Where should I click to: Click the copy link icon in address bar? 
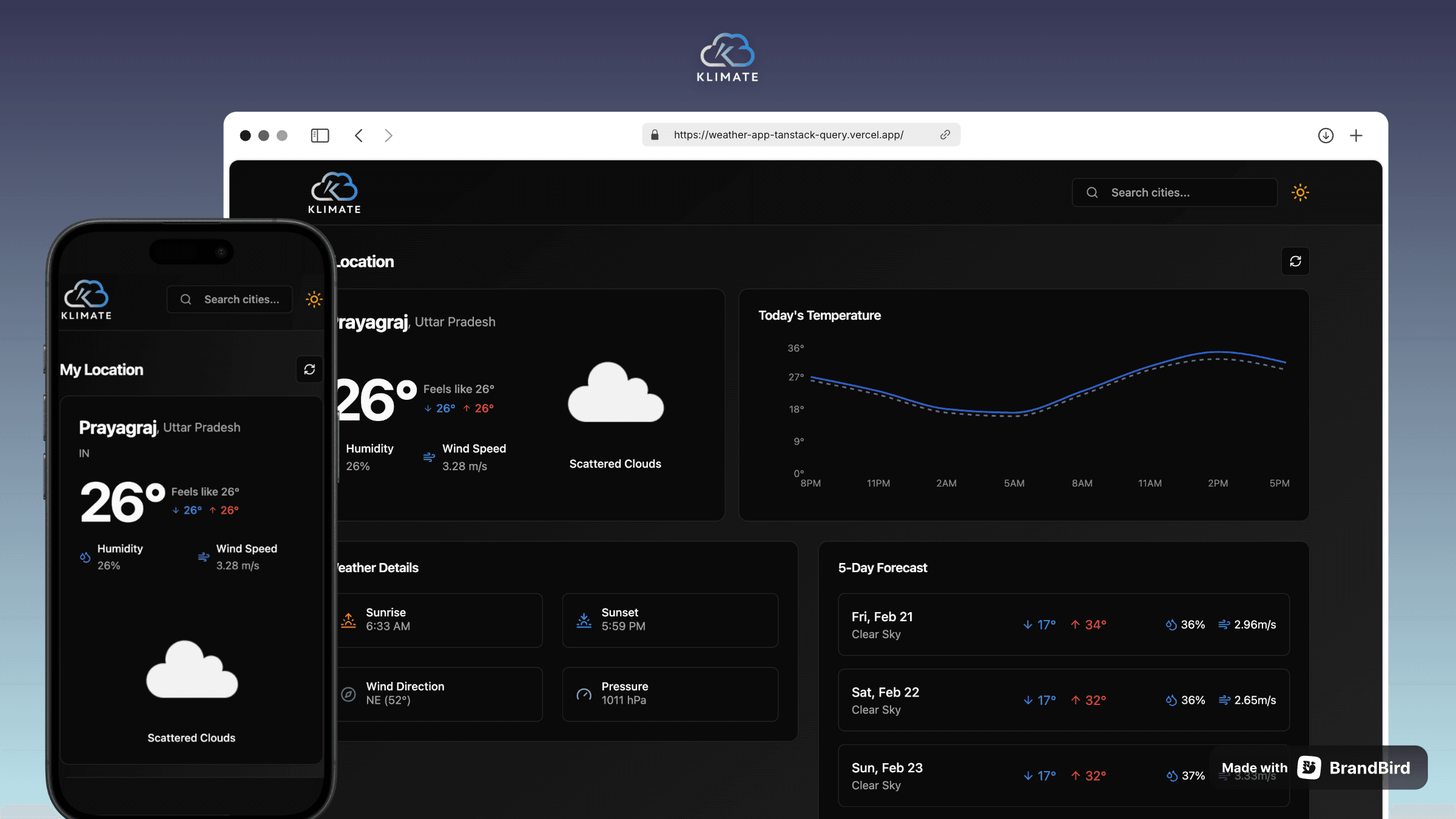coord(945,135)
